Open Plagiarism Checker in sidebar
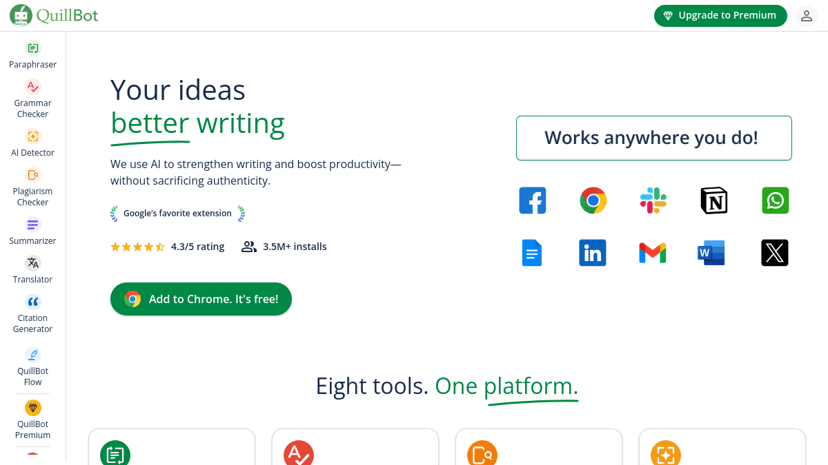The image size is (828, 465). pos(33,187)
